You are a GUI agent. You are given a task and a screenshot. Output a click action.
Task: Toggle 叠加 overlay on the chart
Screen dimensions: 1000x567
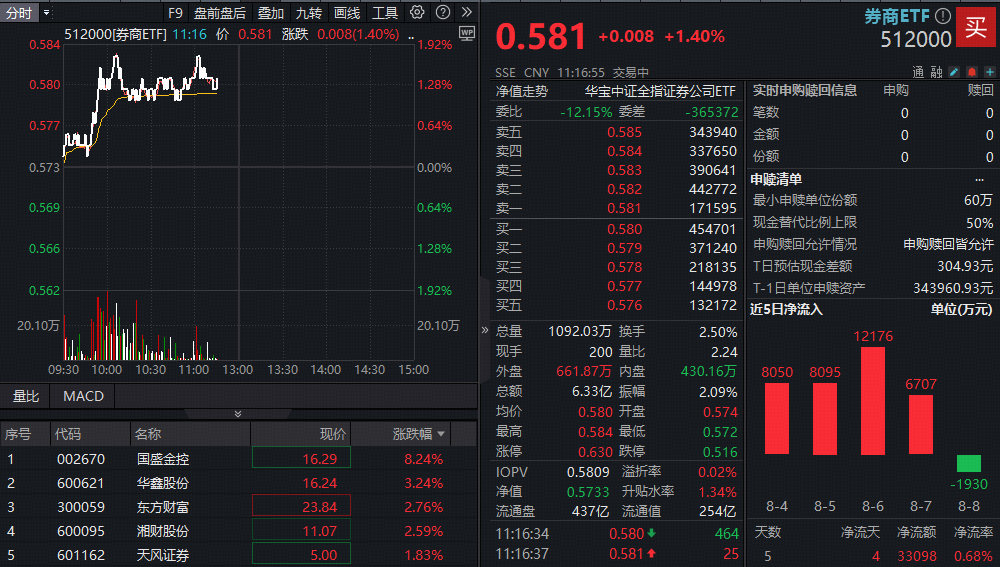point(270,13)
